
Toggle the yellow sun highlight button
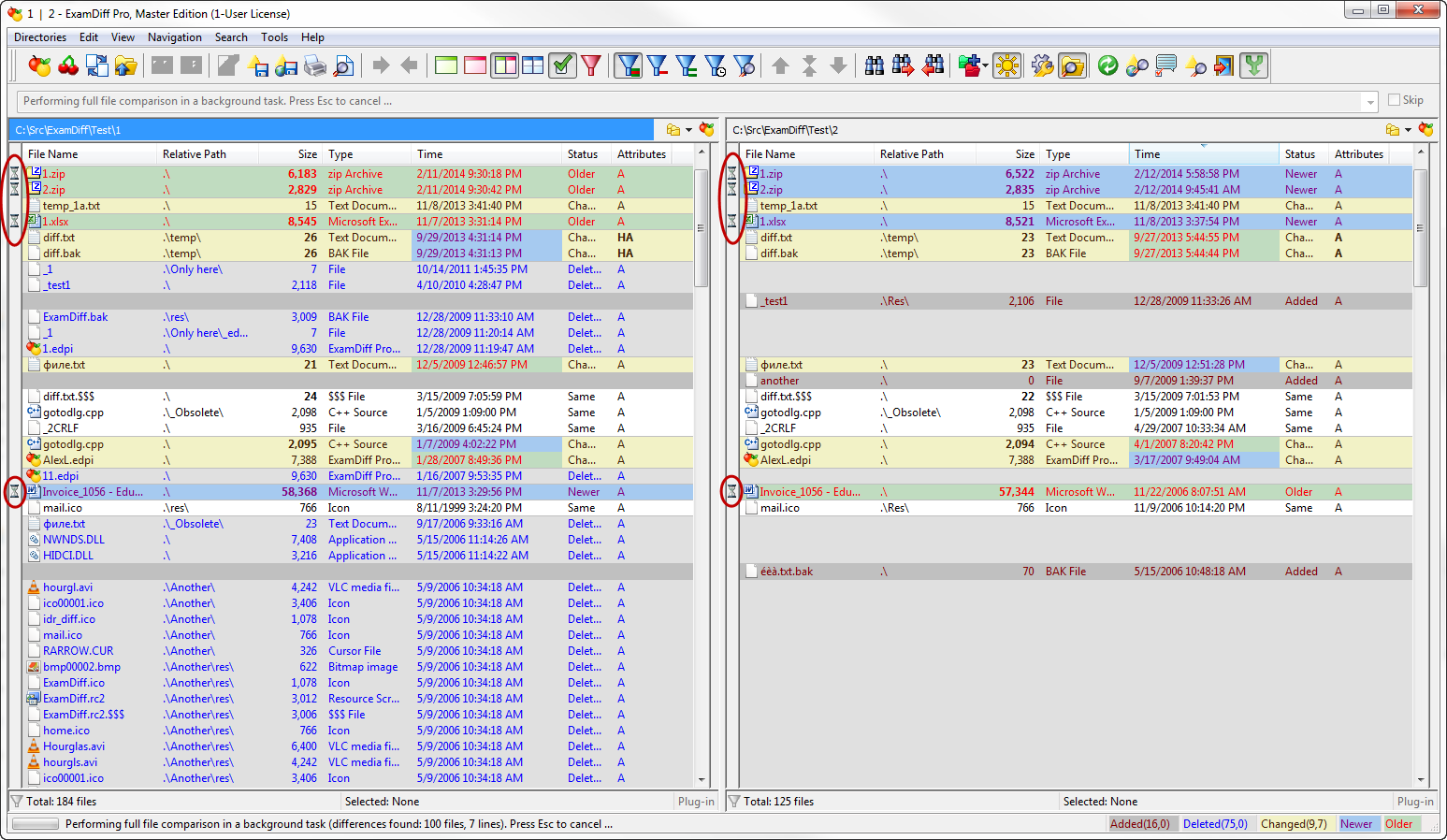[x=1007, y=65]
